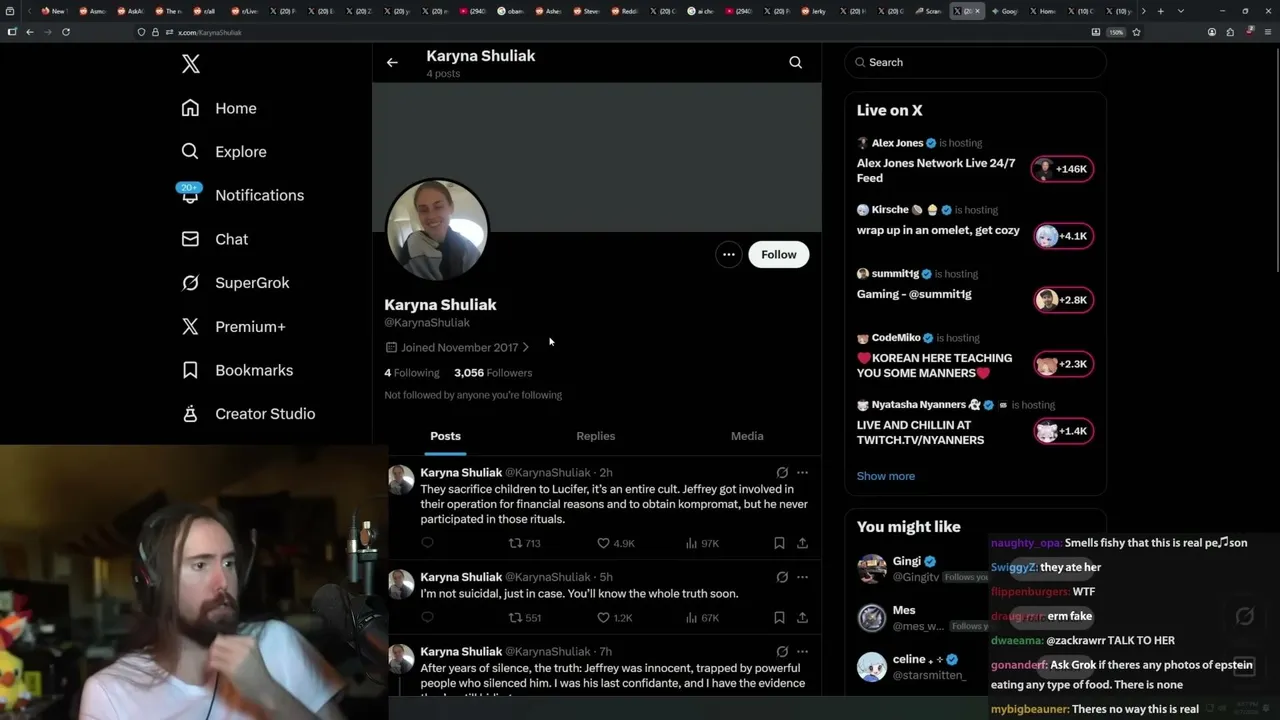Screen dimensions: 1280x720
Task: View analytics on the 97K views post
Action: [x=702, y=543]
